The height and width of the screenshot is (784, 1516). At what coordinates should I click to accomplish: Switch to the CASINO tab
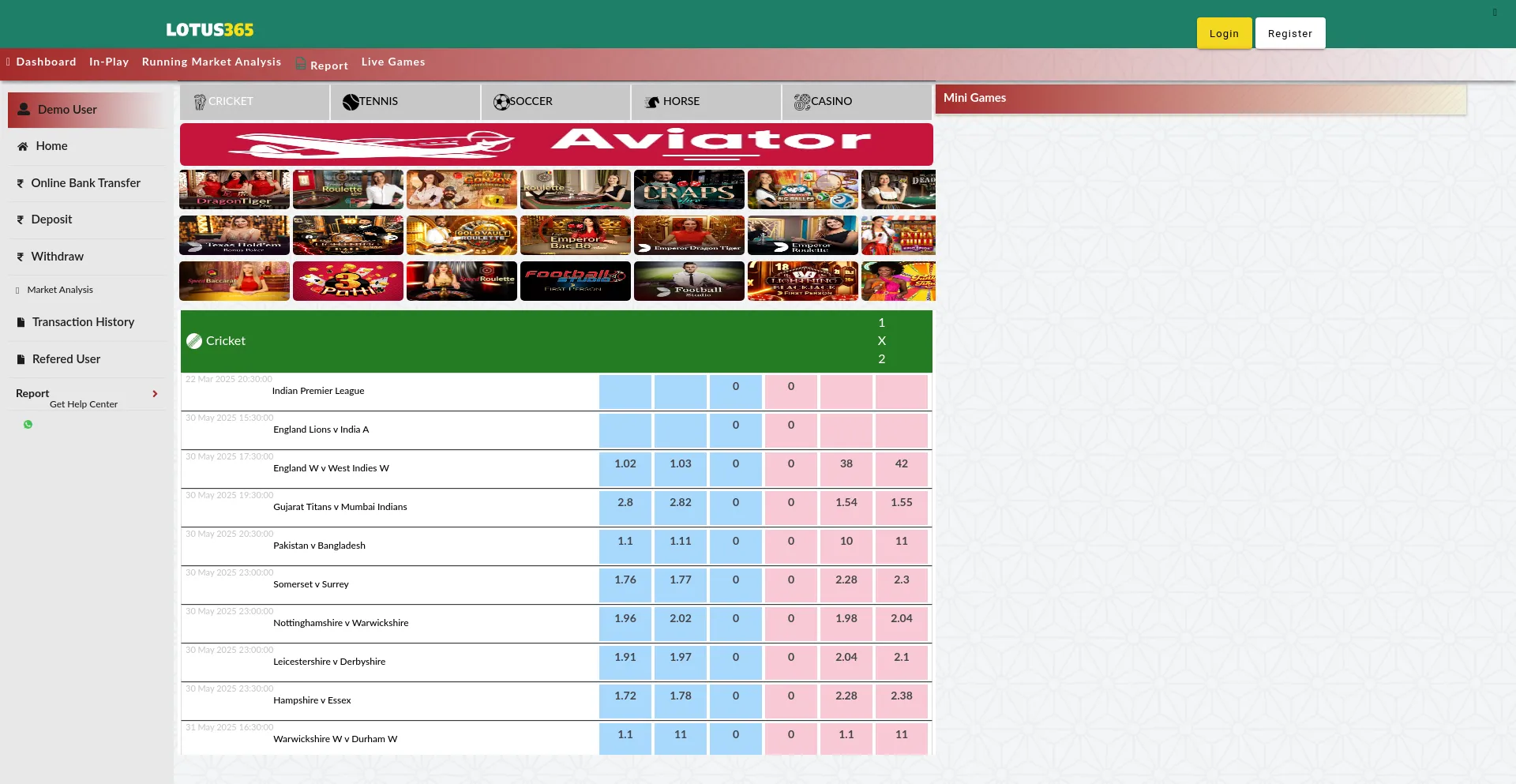[x=857, y=102]
